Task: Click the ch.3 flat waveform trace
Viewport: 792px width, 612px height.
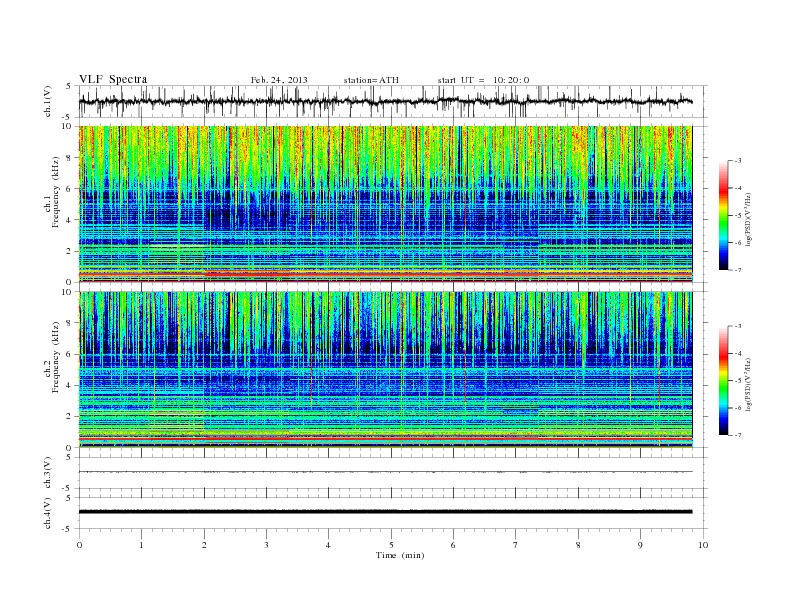Action: (x=385, y=472)
